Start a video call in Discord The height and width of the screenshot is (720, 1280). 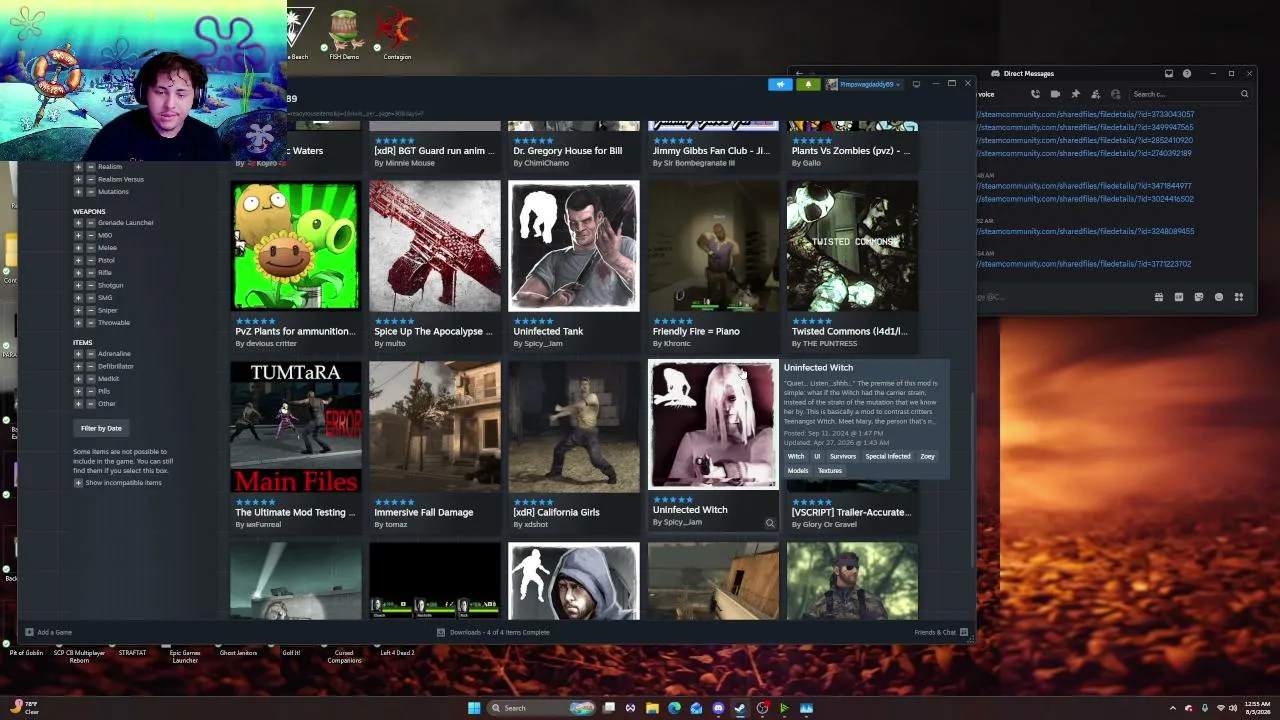tap(1055, 94)
